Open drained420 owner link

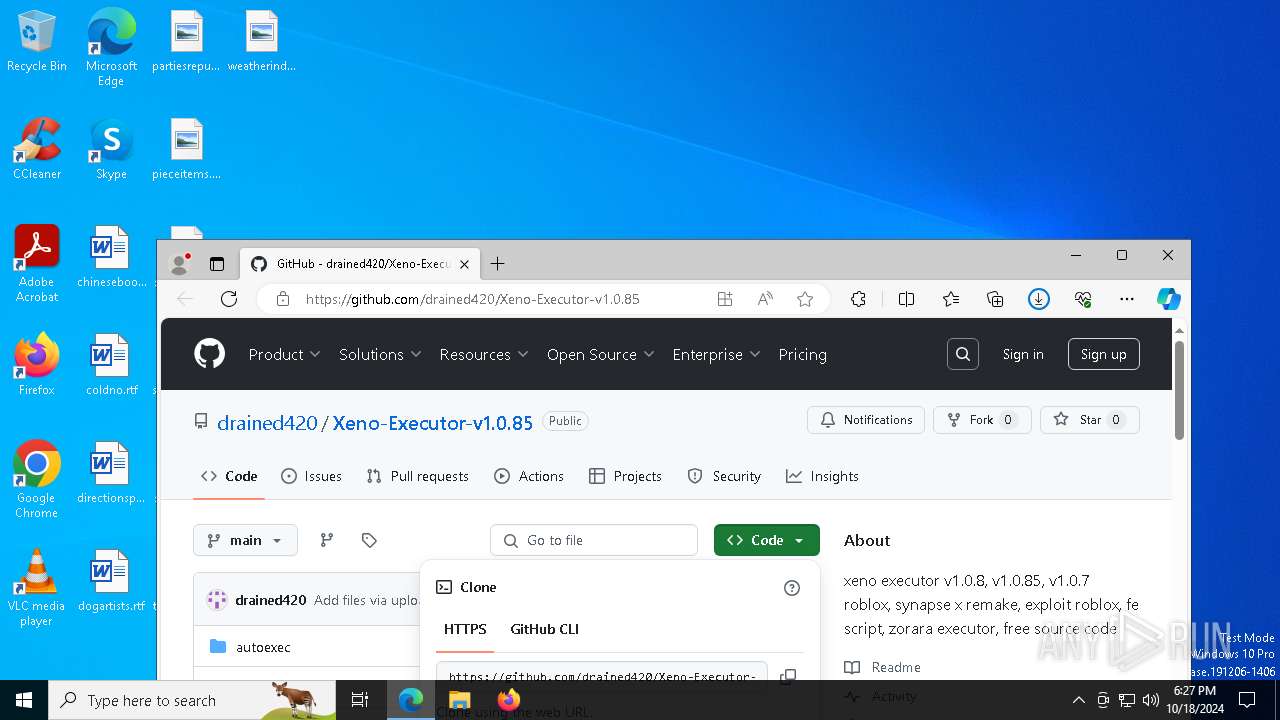pos(267,422)
